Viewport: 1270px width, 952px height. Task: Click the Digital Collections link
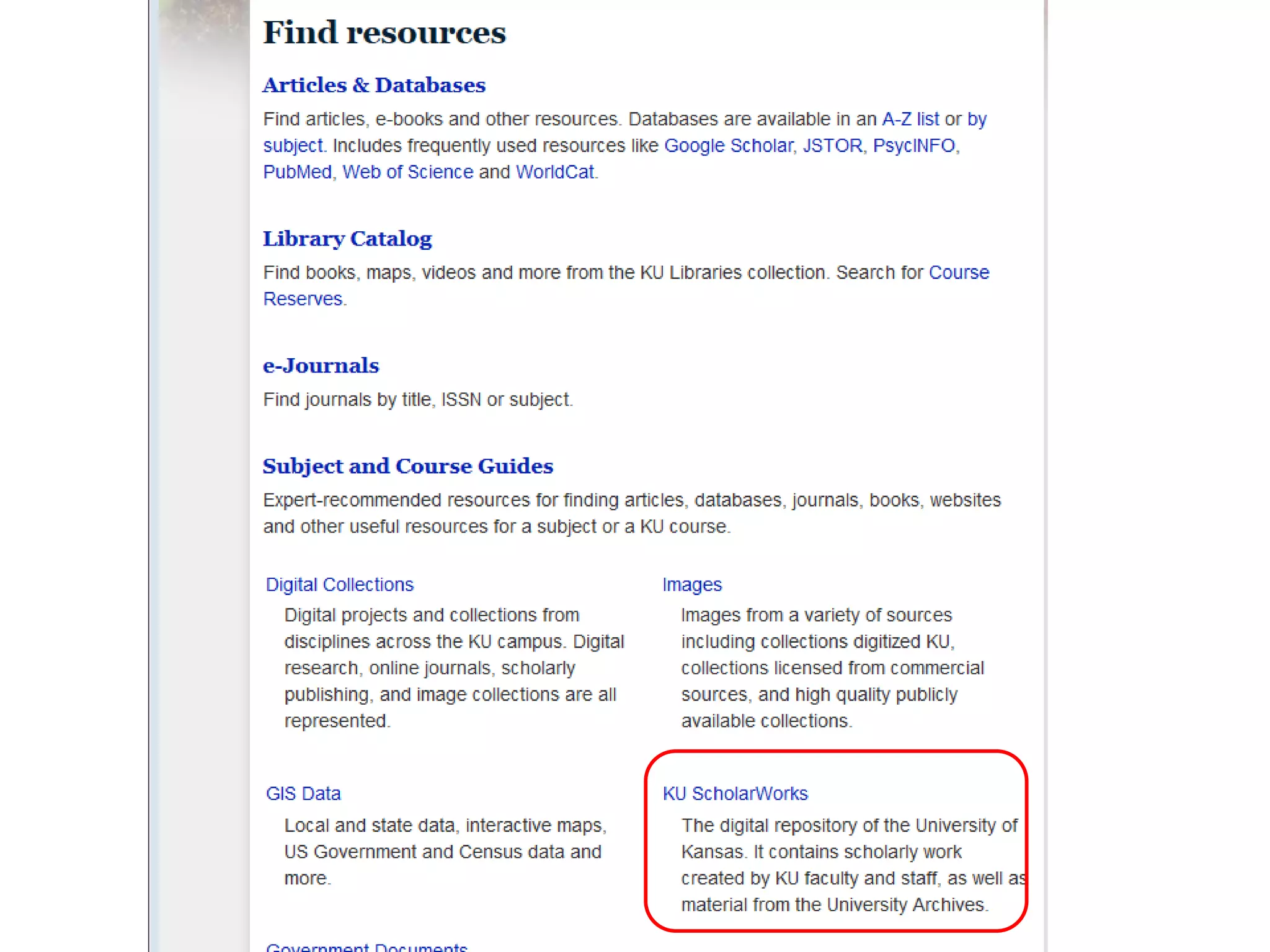click(x=339, y=584)
